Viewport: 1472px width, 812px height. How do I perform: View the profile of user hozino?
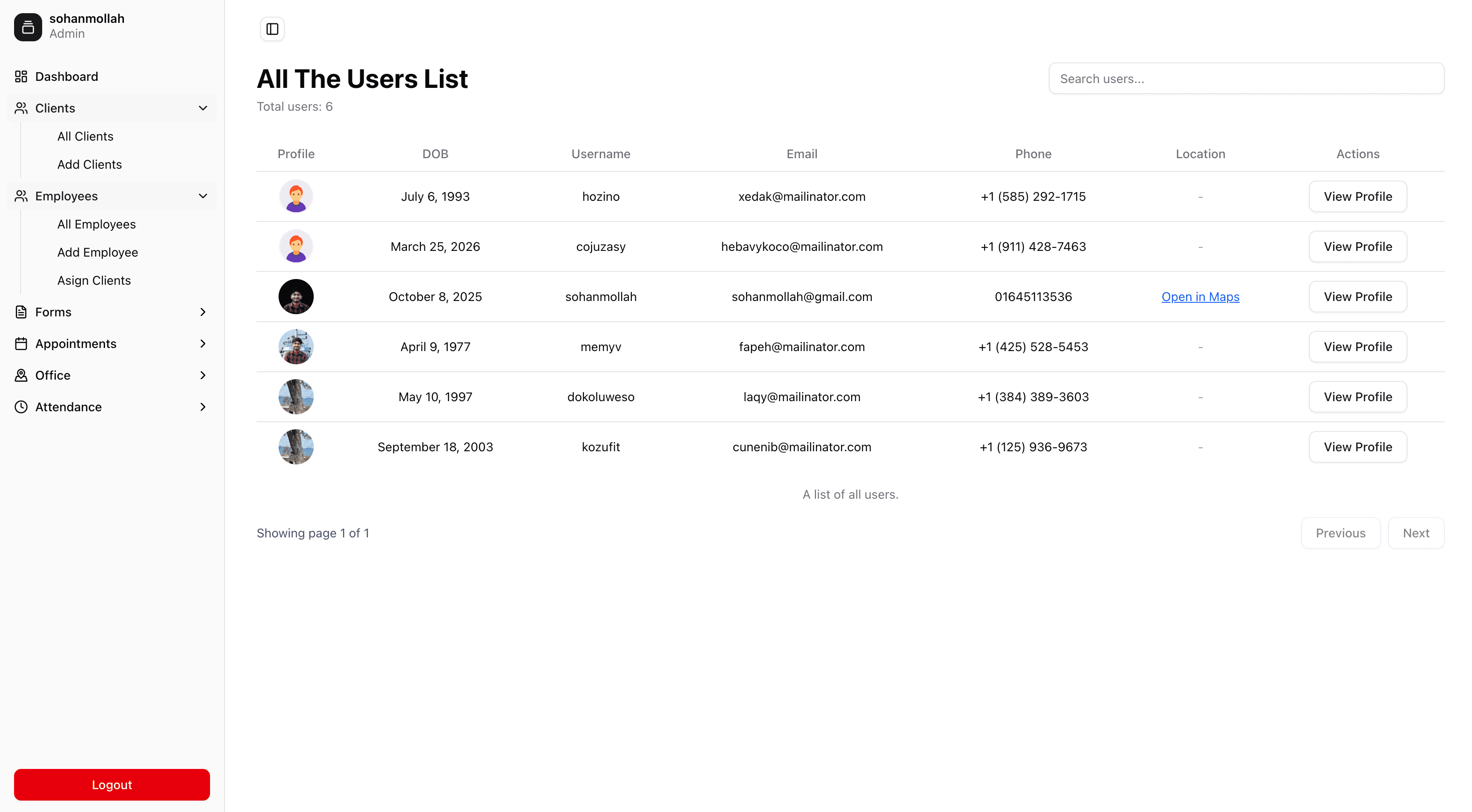coord(1358,196)
